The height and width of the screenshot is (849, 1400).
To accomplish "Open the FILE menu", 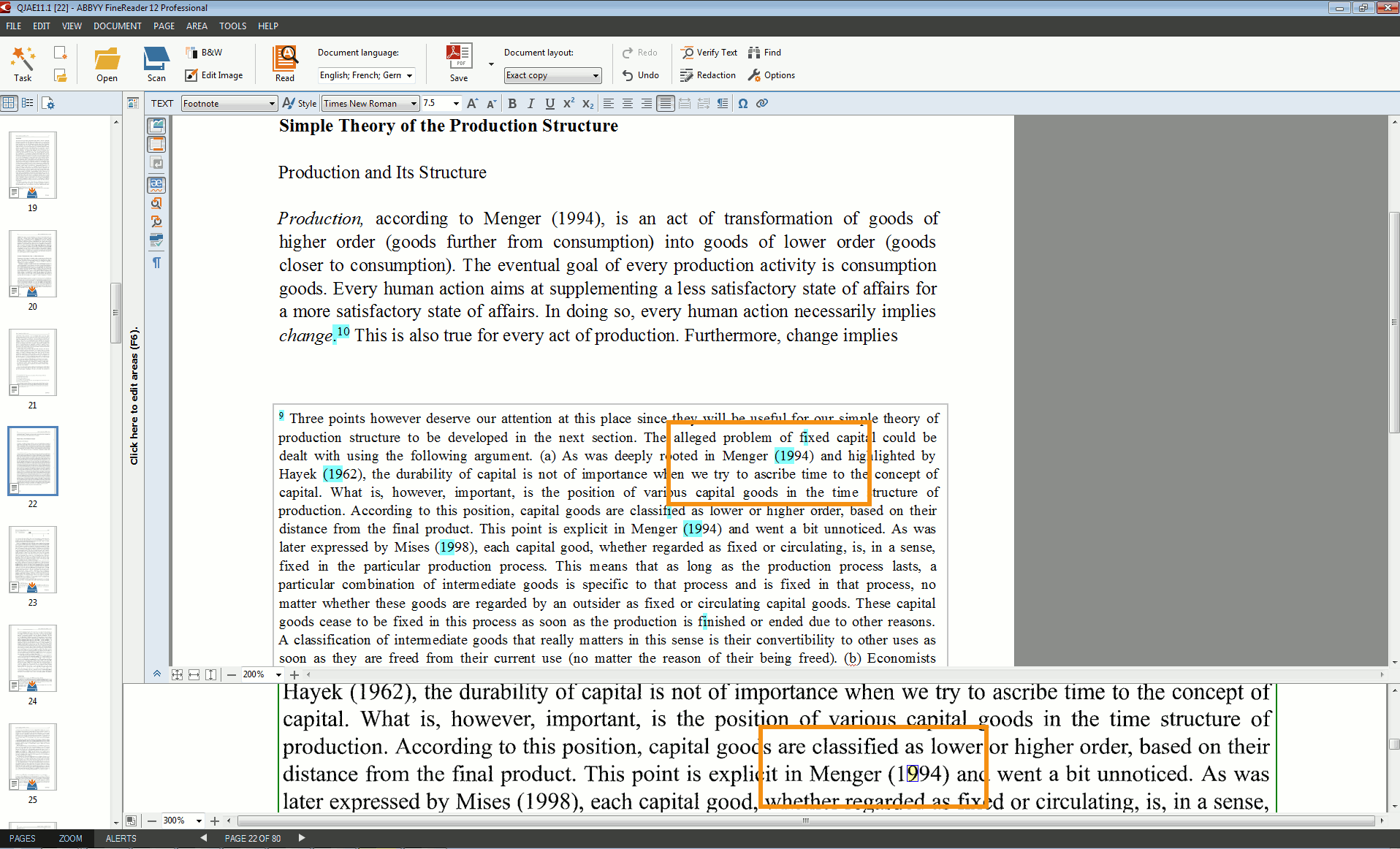I will click(14, 26).
